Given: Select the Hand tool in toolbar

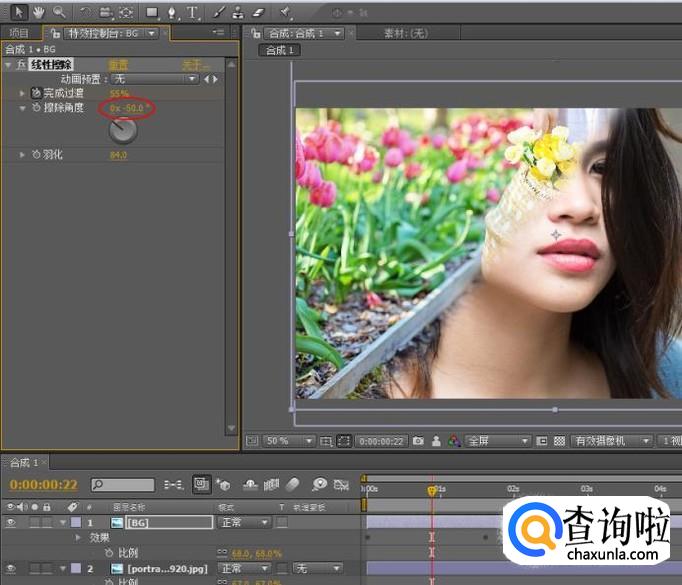Looking at the screenshot, I should (37, 12).
